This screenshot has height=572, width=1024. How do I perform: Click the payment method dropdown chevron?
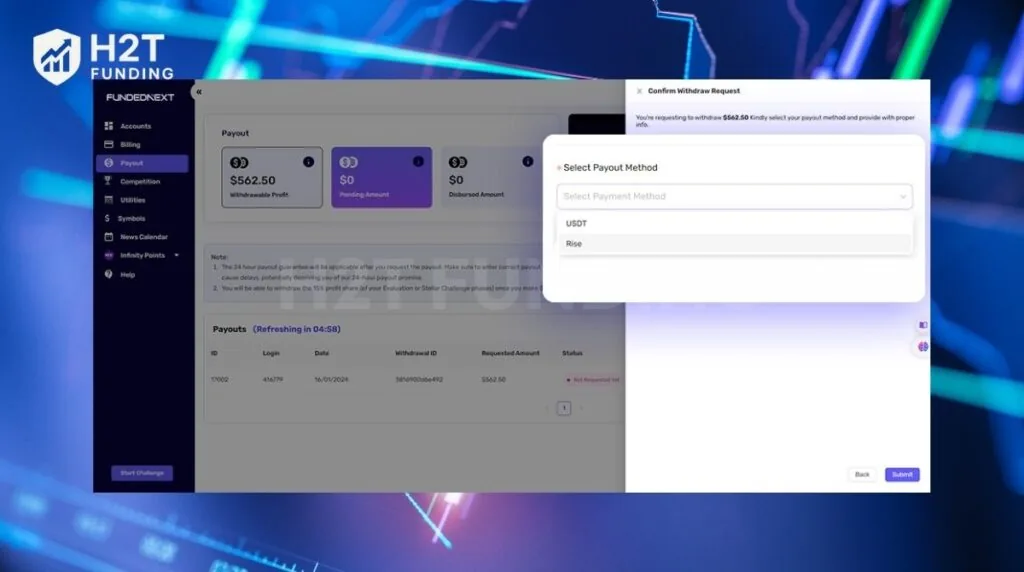click(x=903, y=197)
